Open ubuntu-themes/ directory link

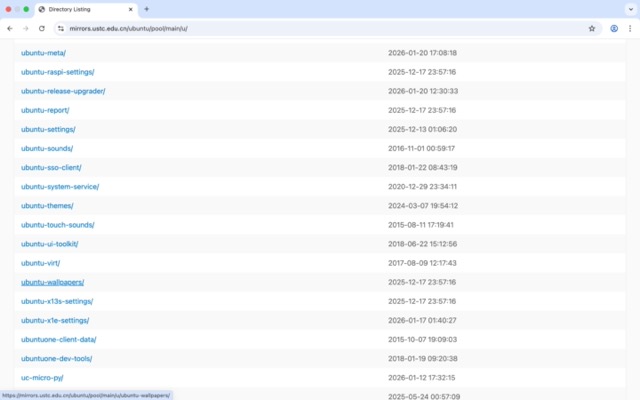tap(47, 206)
